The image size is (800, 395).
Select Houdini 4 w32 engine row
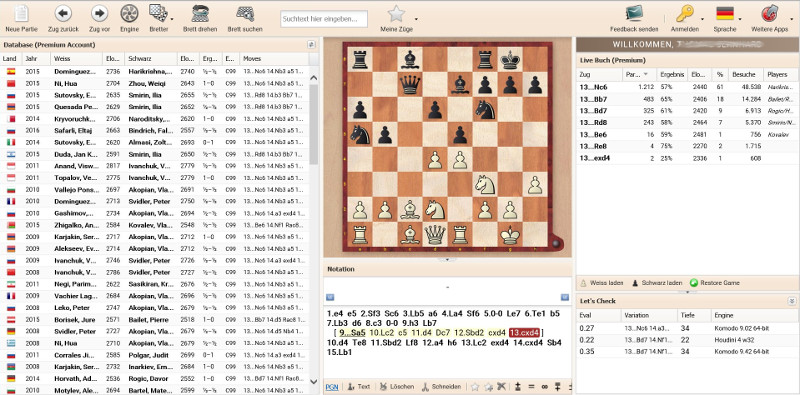coord(687,340)
